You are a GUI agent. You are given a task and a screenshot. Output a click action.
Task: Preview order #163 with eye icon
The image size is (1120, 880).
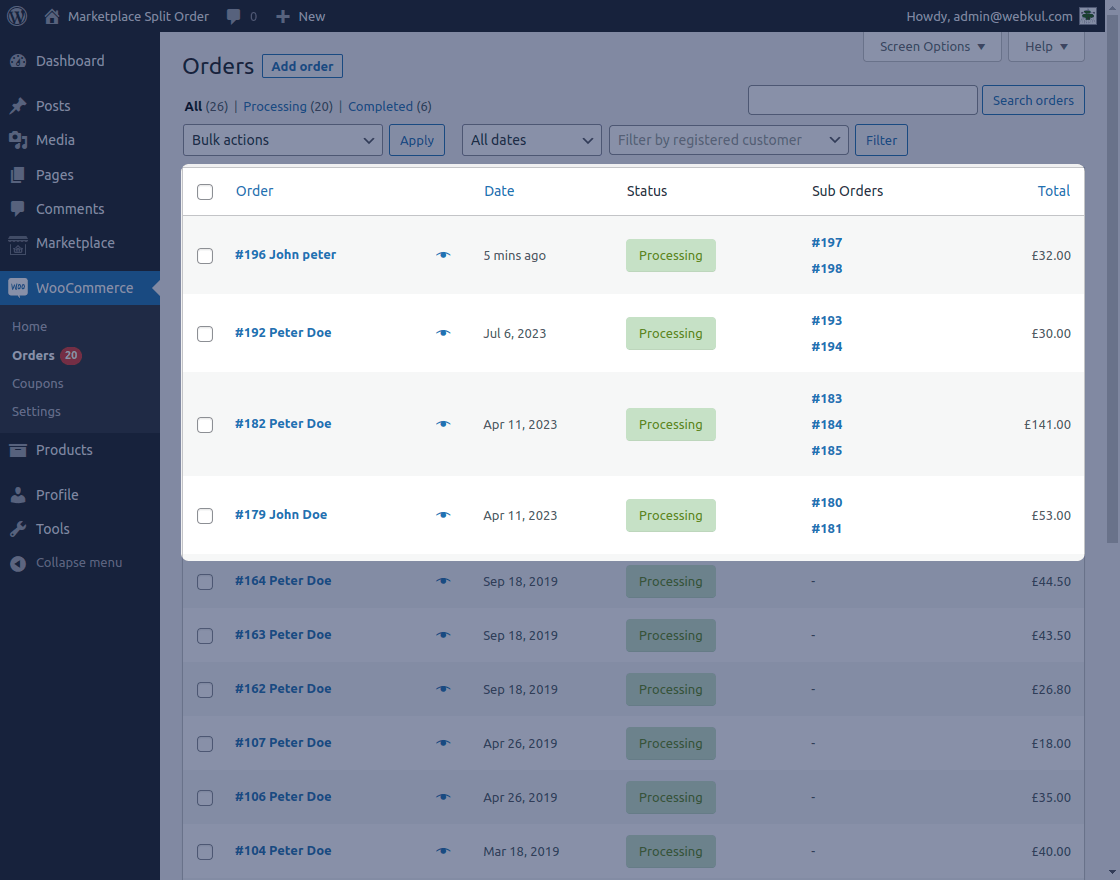(443, 635)
